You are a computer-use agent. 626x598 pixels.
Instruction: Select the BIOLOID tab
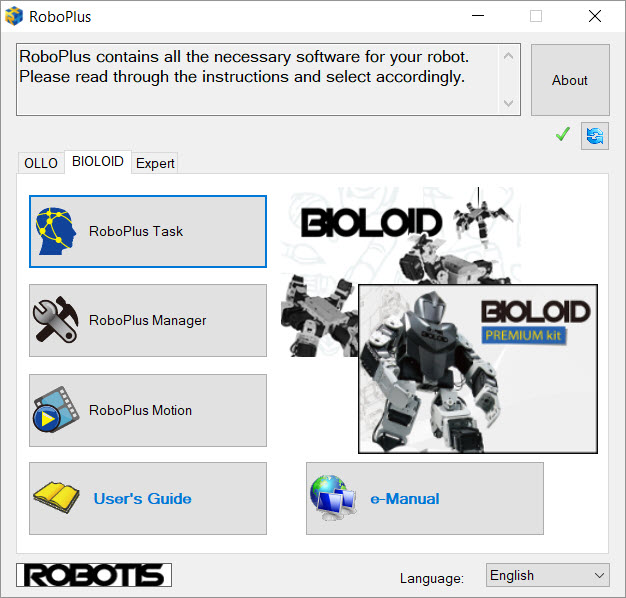click(x=97, y=161)
